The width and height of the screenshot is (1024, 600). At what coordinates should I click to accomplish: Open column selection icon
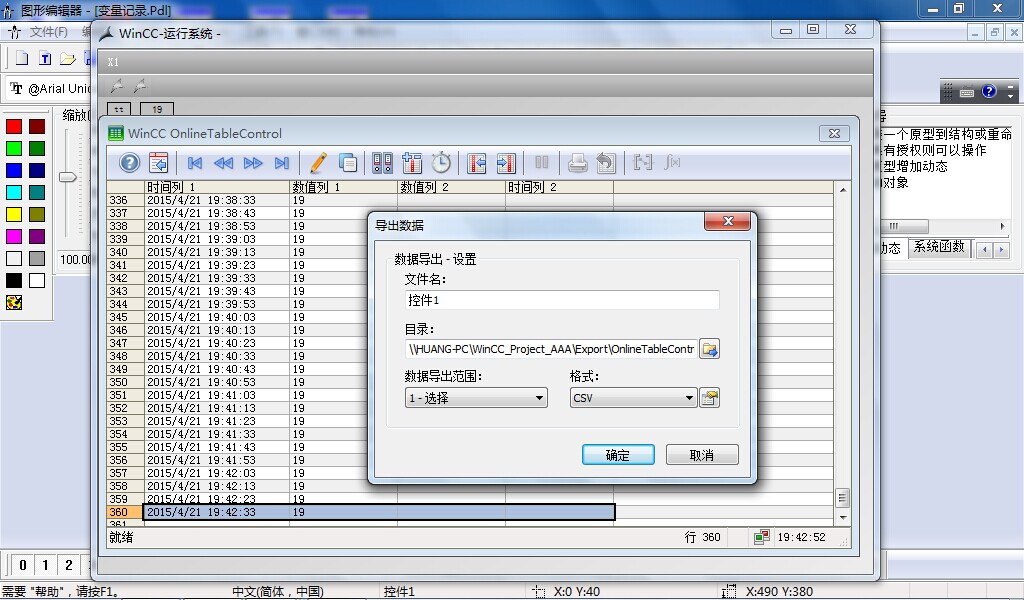412,162
